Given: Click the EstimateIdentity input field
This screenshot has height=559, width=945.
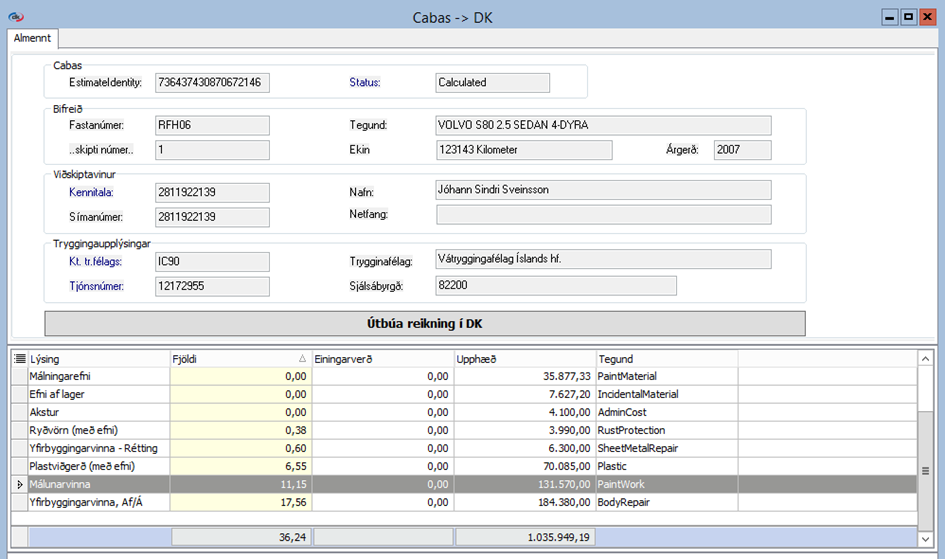Looking at the screenshot, I should pyautogui.click(x=212, y=83).
